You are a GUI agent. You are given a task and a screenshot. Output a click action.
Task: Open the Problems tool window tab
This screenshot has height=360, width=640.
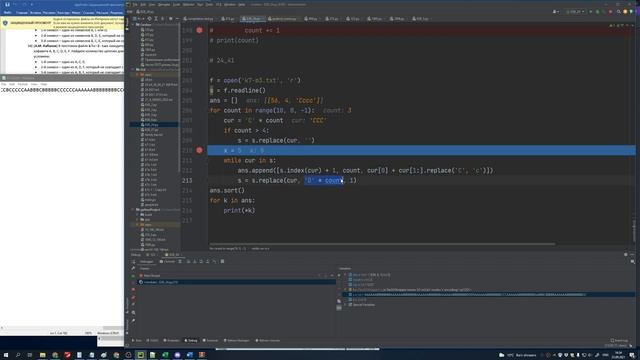pos(171,340)
